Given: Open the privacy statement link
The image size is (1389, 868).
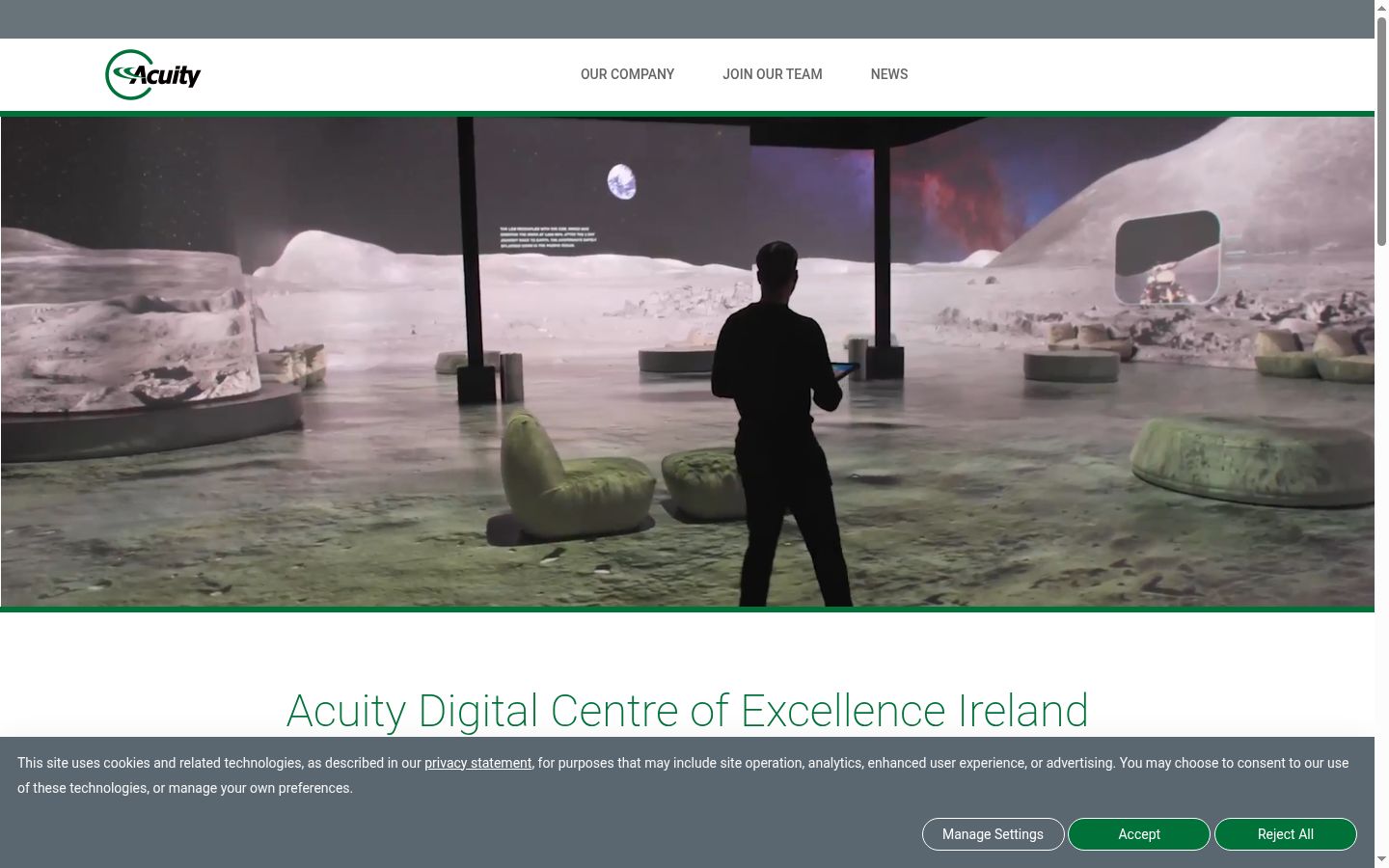Looking at the screenshot, I should (x=478, y=763).
